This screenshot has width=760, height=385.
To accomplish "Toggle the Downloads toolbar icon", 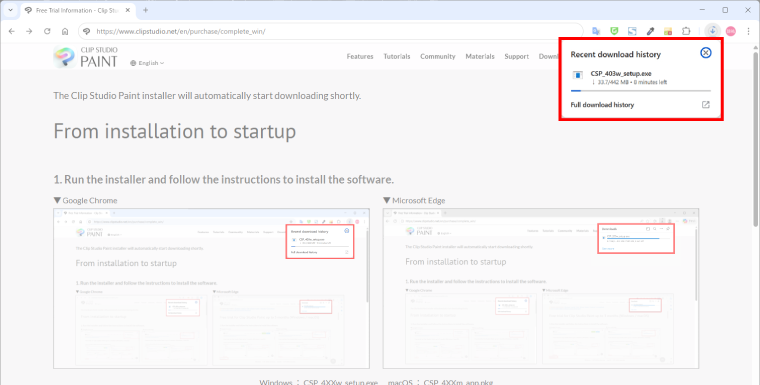I will [712, 31].
